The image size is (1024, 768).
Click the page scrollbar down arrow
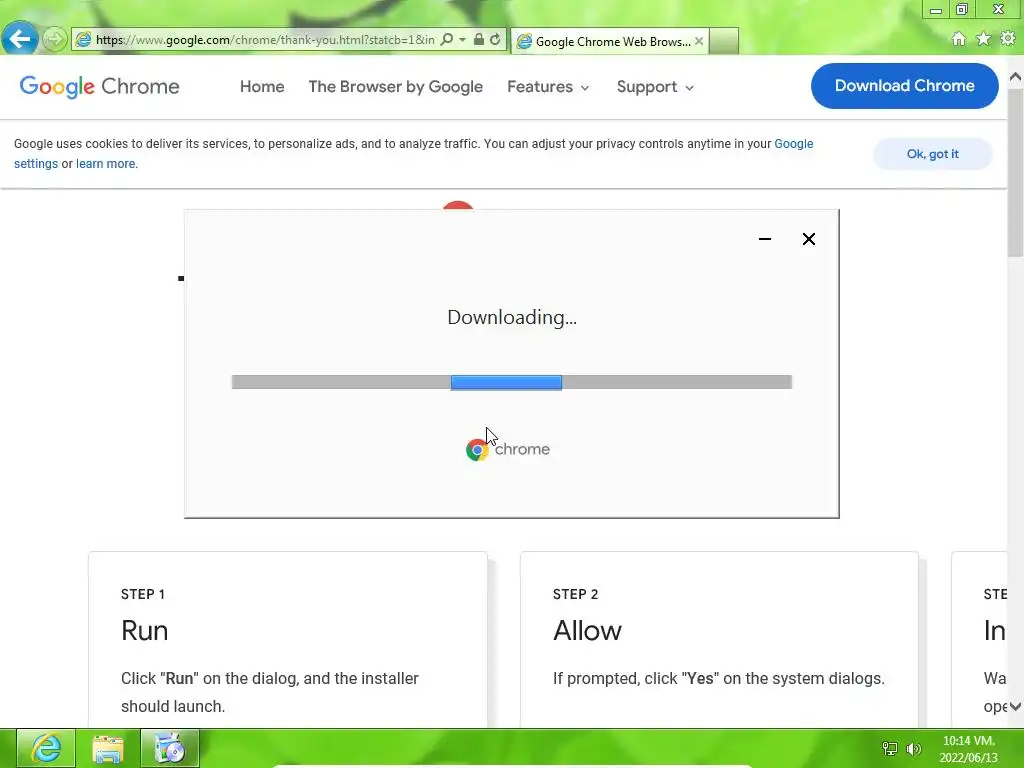click(1015, 707)
